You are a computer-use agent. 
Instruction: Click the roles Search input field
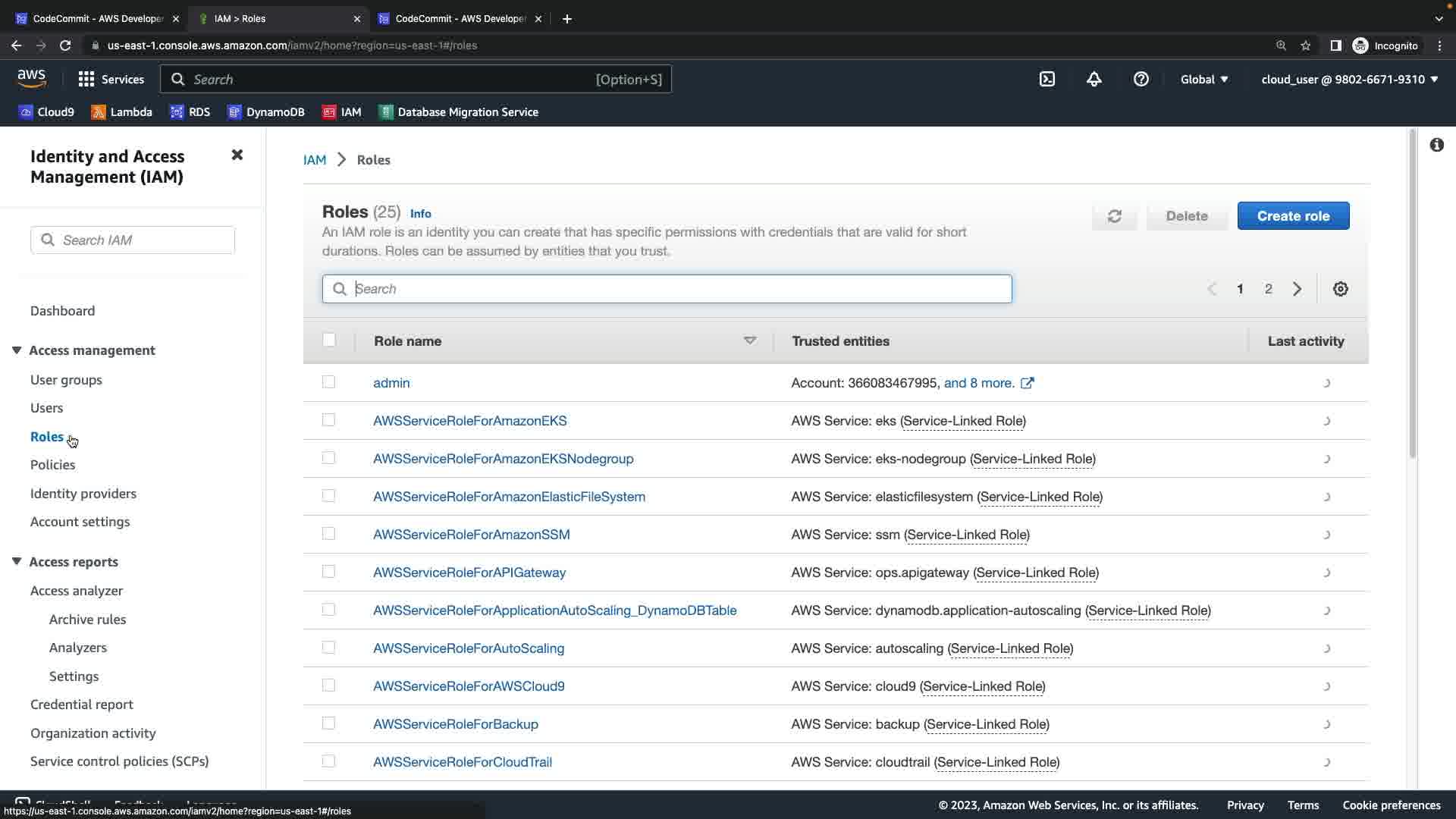[x=667, y=289]
